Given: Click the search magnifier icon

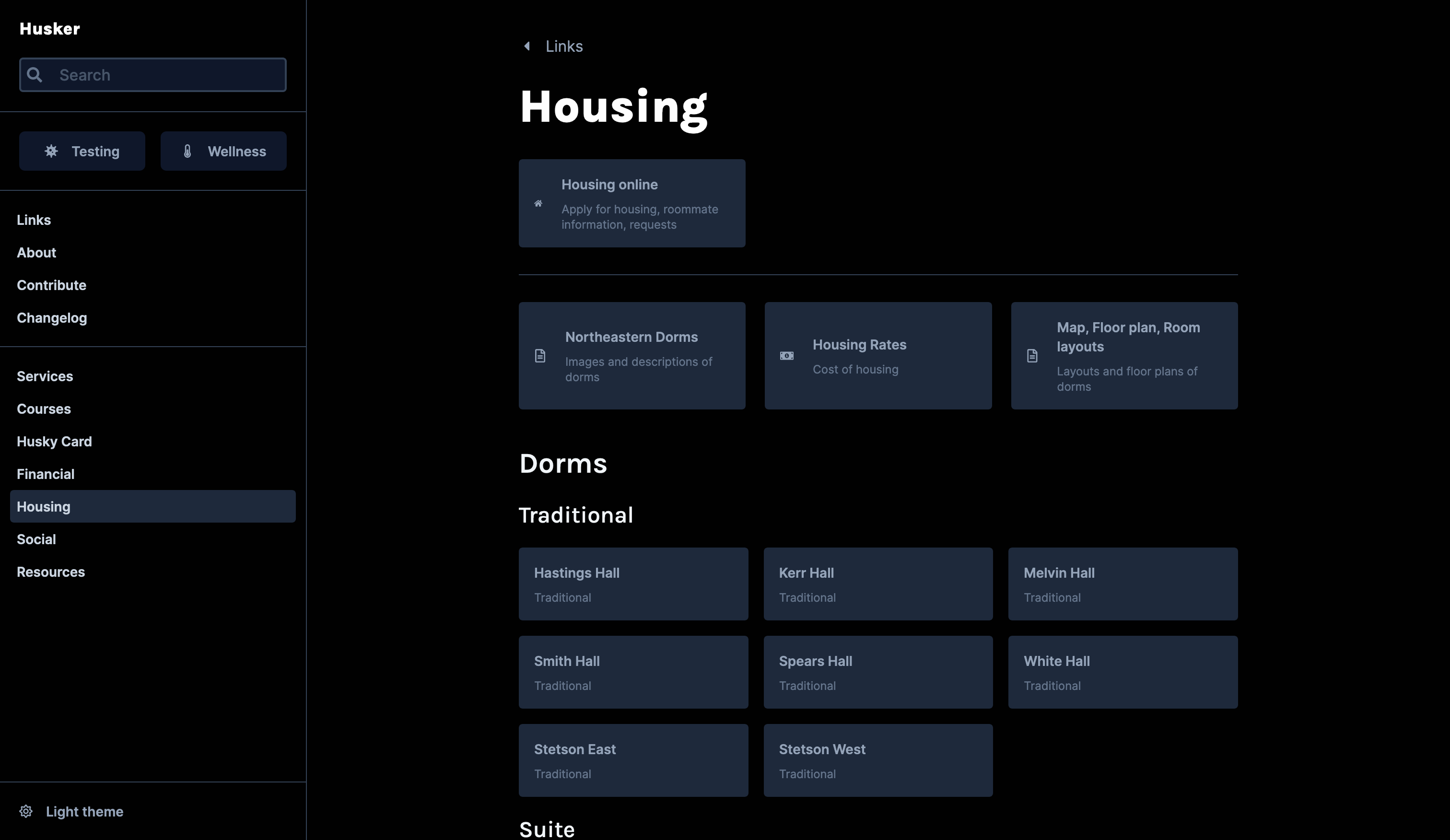Looking at the screenshot, I should pos(35,74).
